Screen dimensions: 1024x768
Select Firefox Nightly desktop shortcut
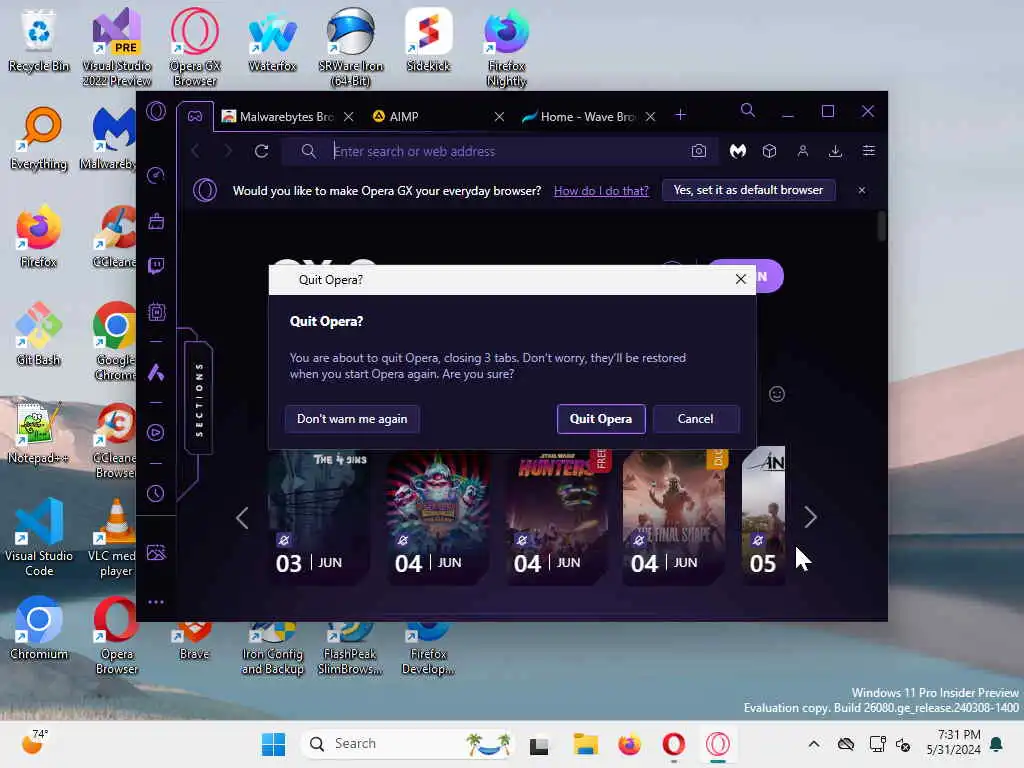click(x=506, y=47)
